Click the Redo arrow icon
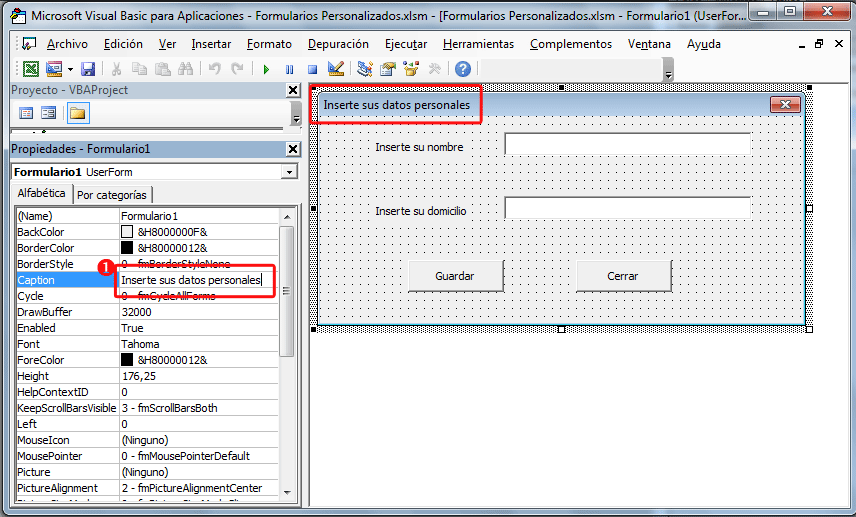 [237, 69]
